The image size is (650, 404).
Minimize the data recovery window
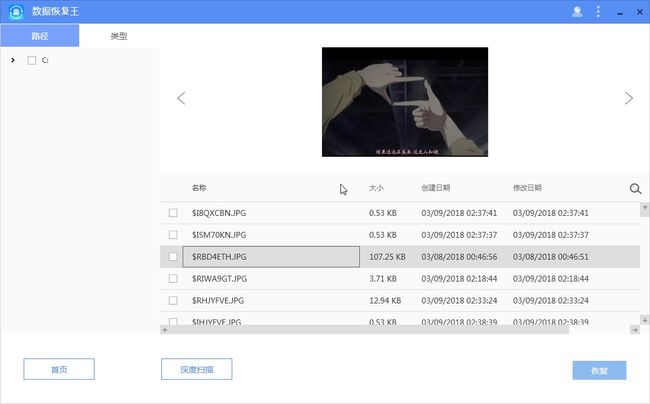pyautogui.click(x=620, y=12)
